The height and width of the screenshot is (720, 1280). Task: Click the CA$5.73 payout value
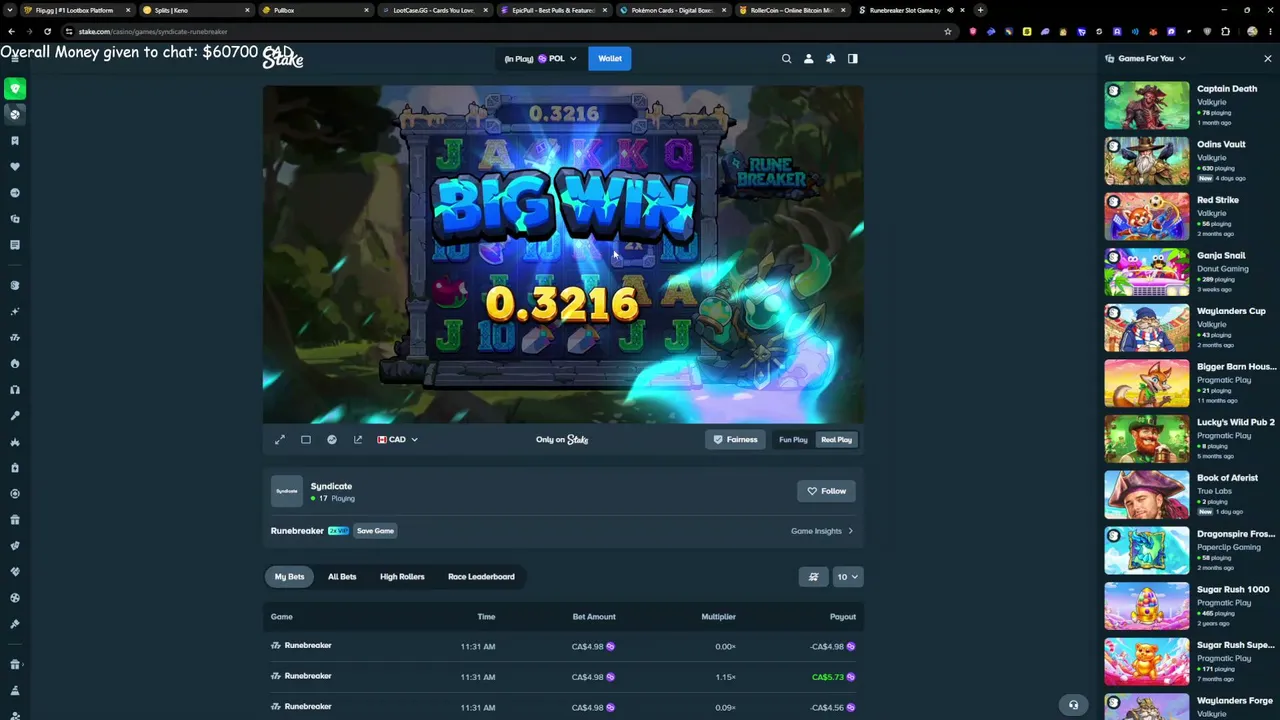[x=828, y=677]
